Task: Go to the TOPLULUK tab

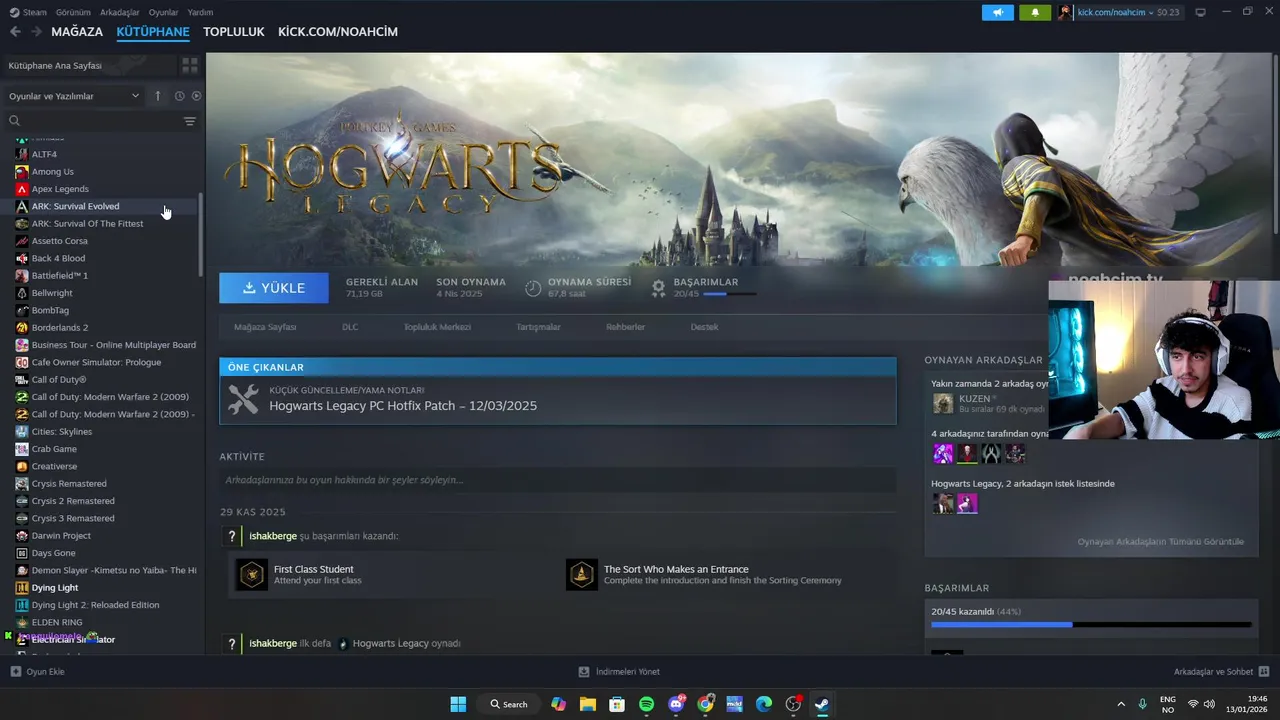Action: click(x=234, y=32)
